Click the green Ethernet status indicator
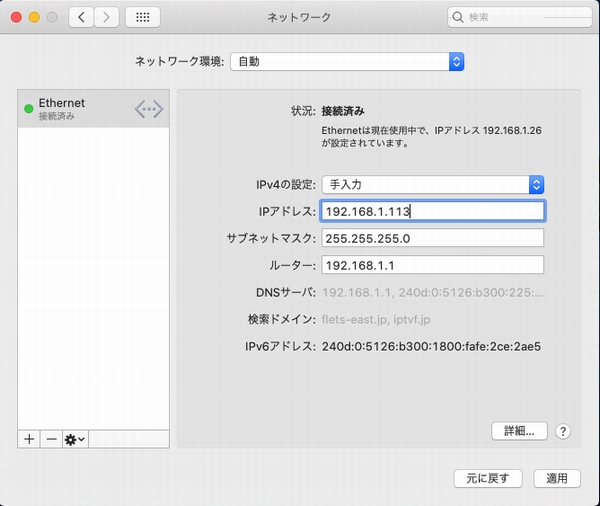Viewport: 600px width, 506px height. [29, 109]
